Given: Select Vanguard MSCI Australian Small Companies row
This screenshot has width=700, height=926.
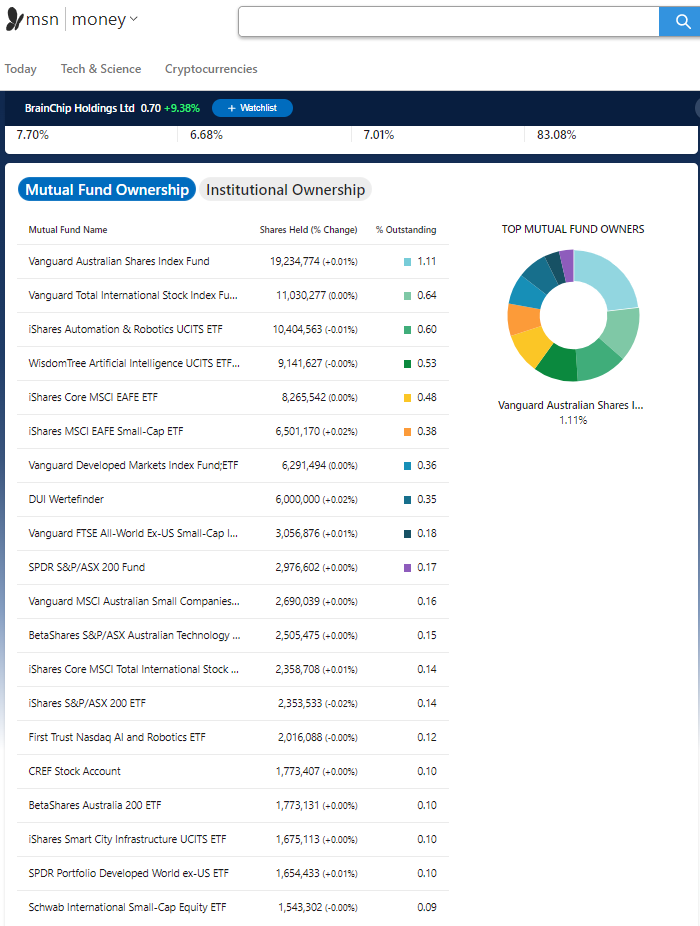Looking at the screenshot, I should [233, 601].
